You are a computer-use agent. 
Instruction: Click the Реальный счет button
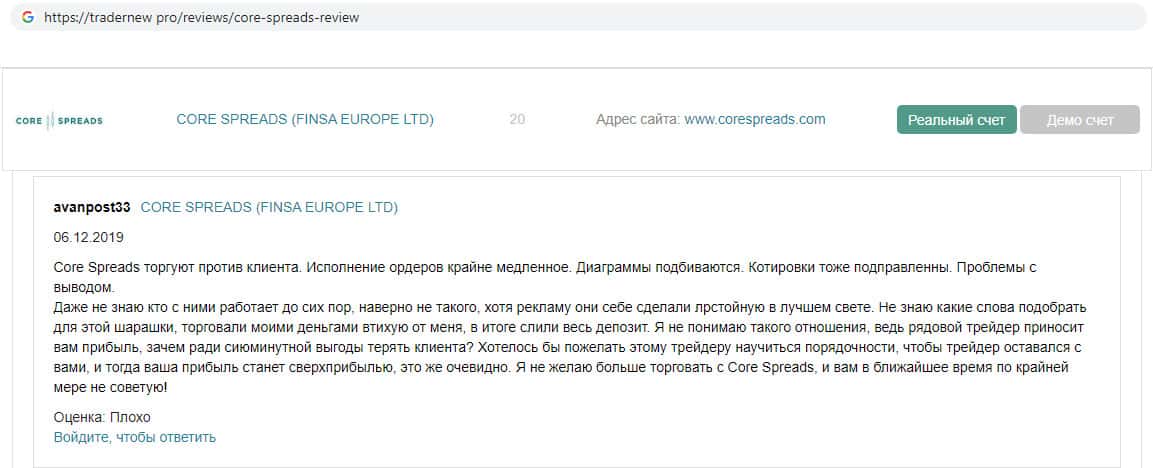coord(957,120)
